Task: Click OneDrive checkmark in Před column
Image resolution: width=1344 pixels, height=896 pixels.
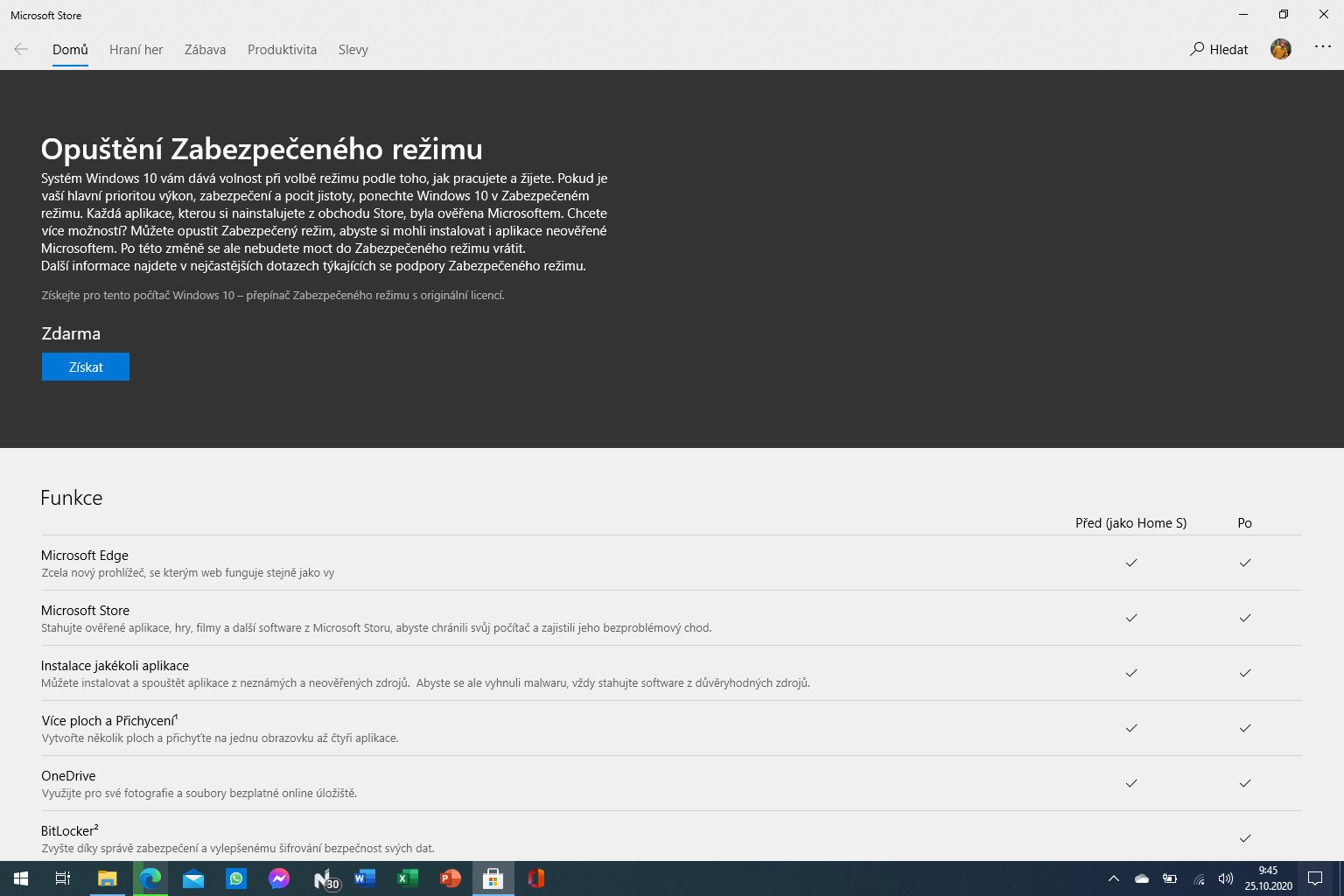Action: pos(1131,783)
